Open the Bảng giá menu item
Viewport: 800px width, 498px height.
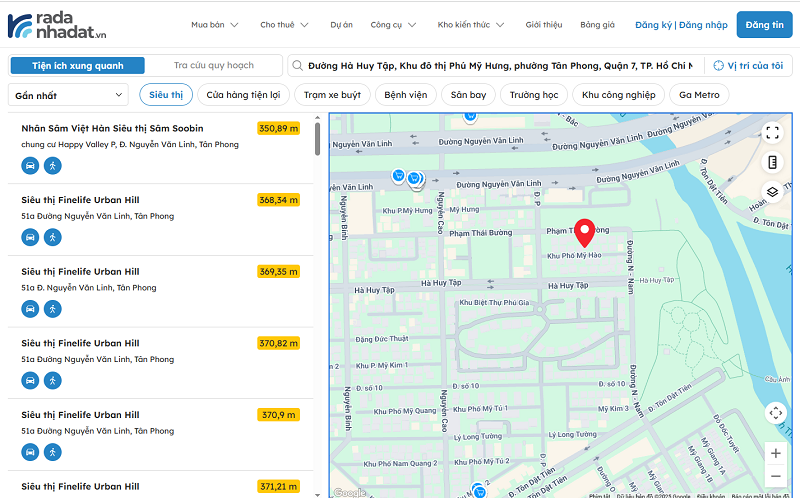tap(597, 25)
